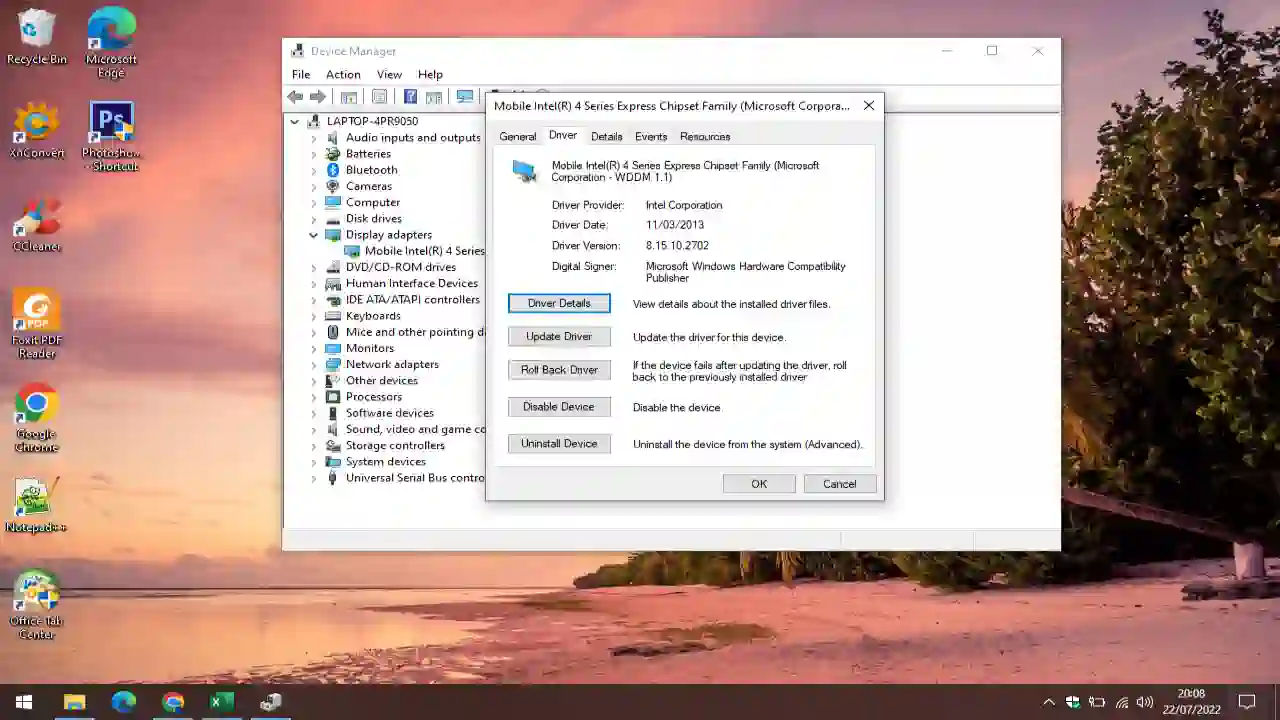
Task: Open the CCleaner desktop icon
Action: pos(37,224)
